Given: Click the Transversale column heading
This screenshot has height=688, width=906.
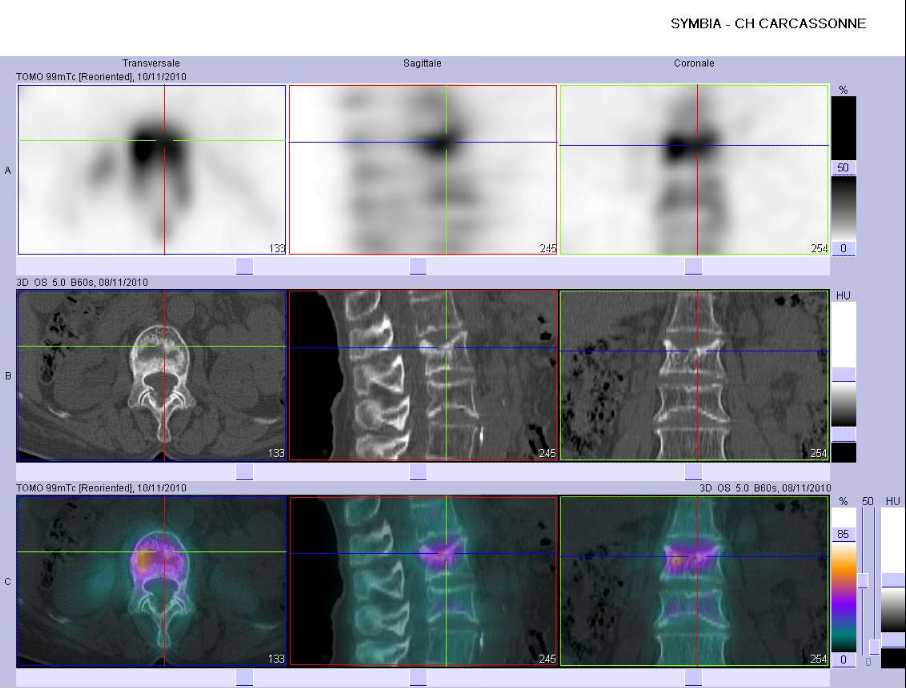Looking at the screenshot, I should point(151,63).
